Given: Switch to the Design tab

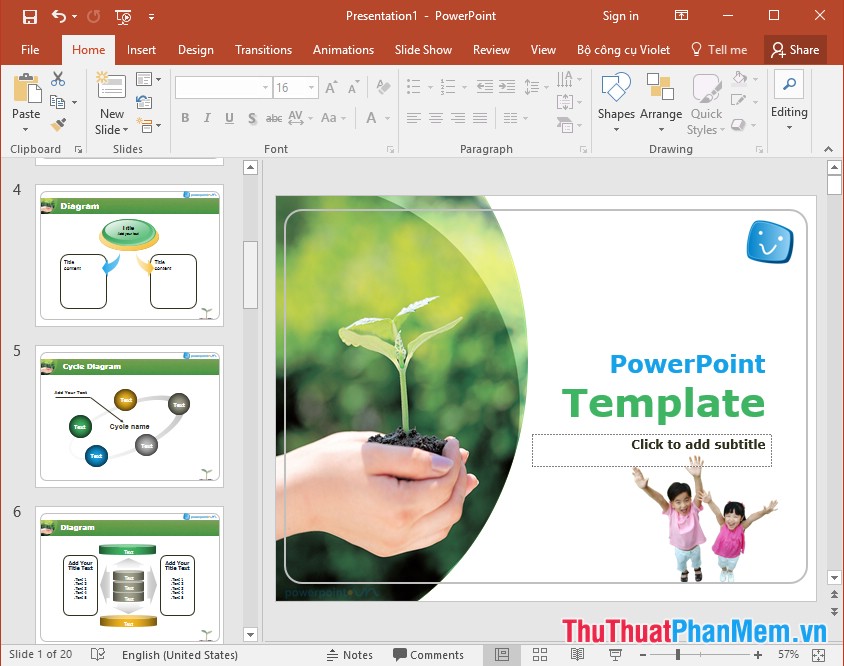Looking at the screenshot, I should (196, 50).
